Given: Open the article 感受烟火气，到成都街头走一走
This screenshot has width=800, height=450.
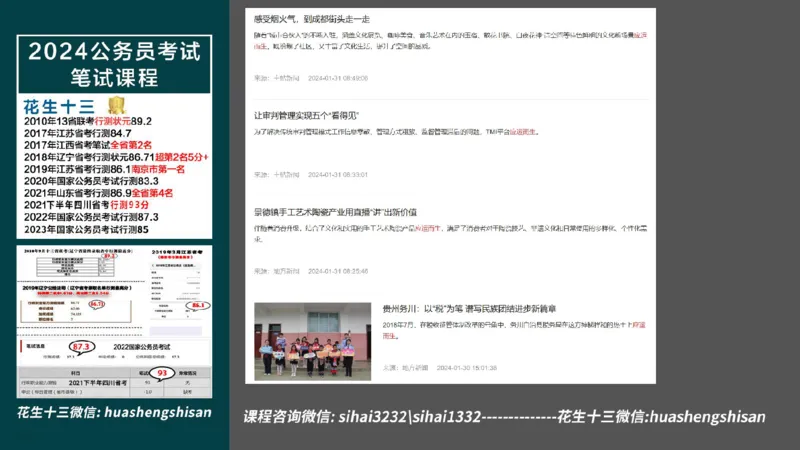Looking at the screenshot, I should pos(312,19).
